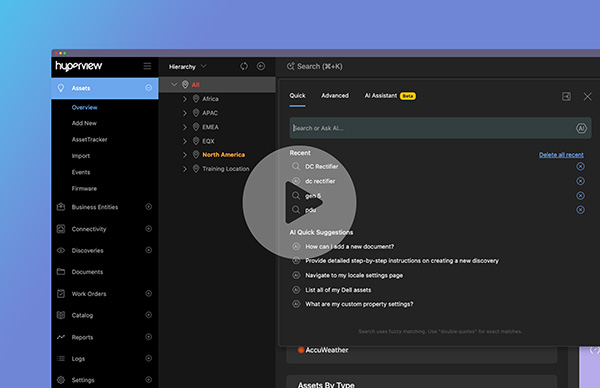Click the back arrow circle icon beside Hierarchy

261,66
